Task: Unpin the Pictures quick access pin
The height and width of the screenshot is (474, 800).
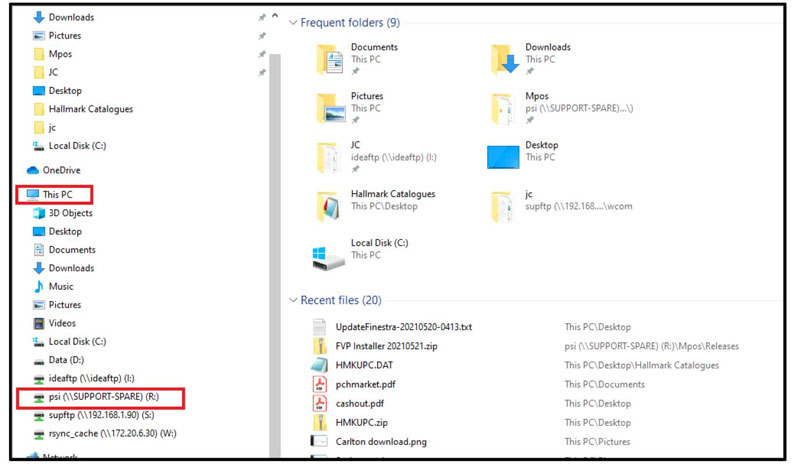Action: [261, 36]
